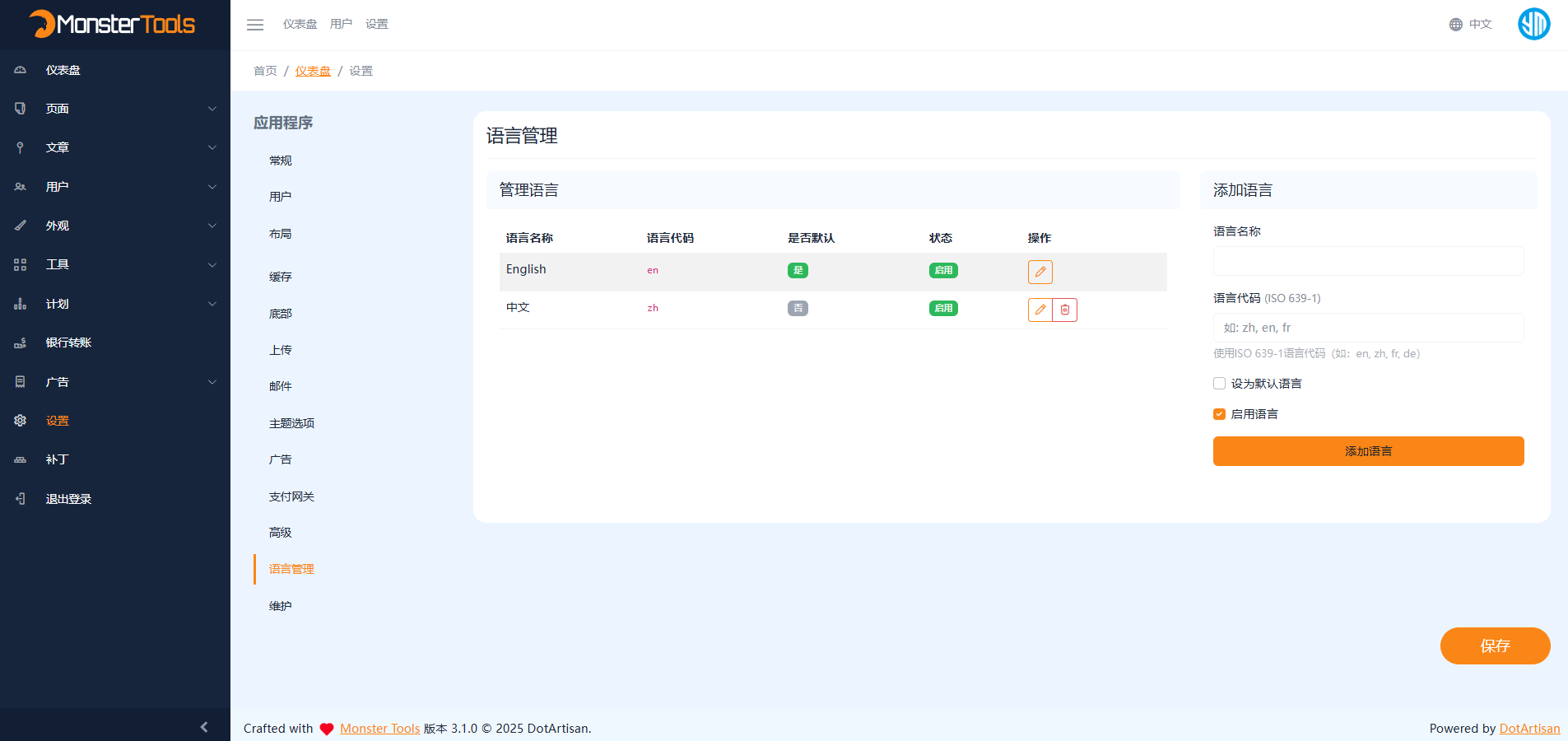This screenshot has width=1568, height=741.
Task: Toggle the hamburger menu icon
Action: click(255, 25)
